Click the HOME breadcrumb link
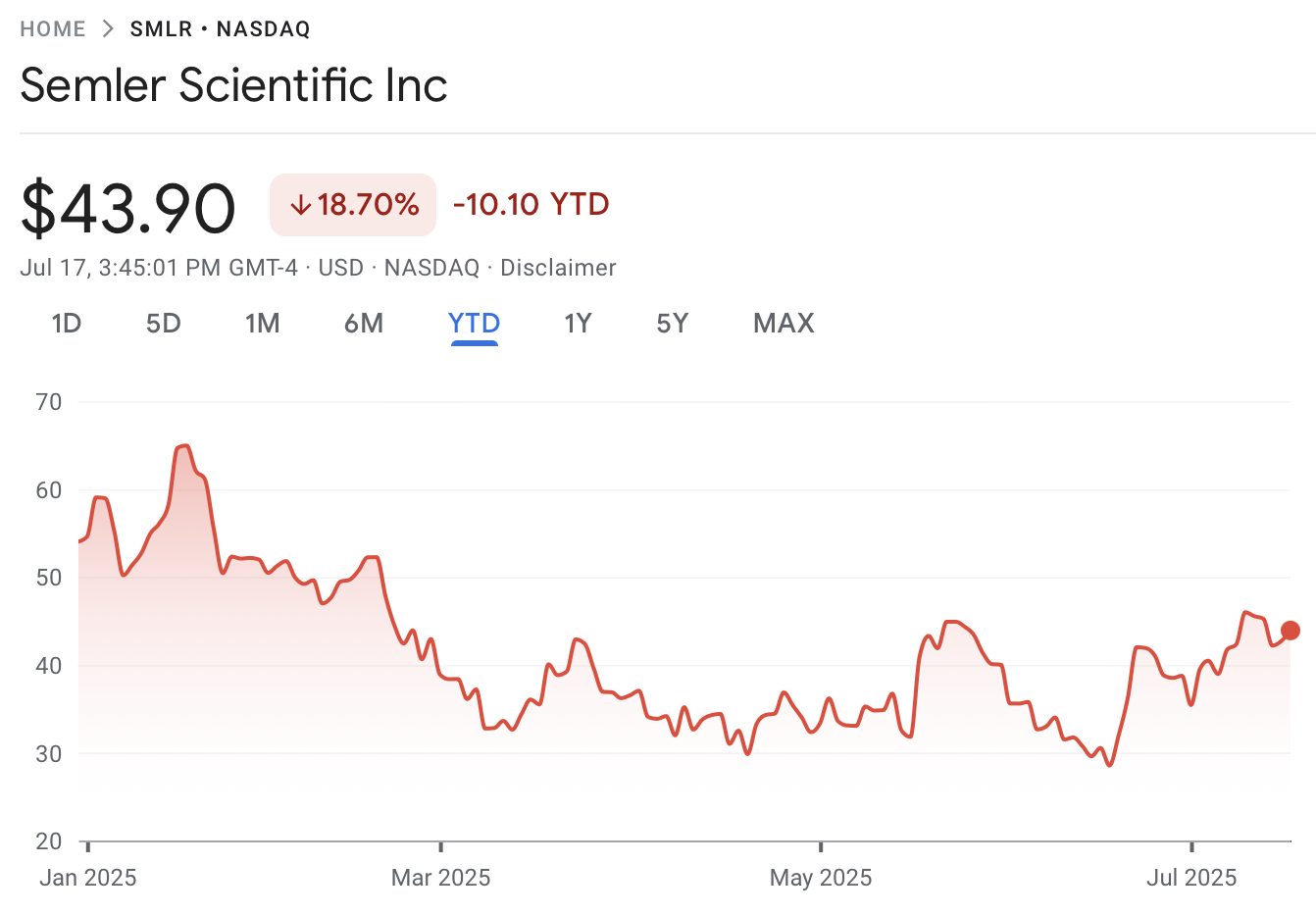 [53, 29]
